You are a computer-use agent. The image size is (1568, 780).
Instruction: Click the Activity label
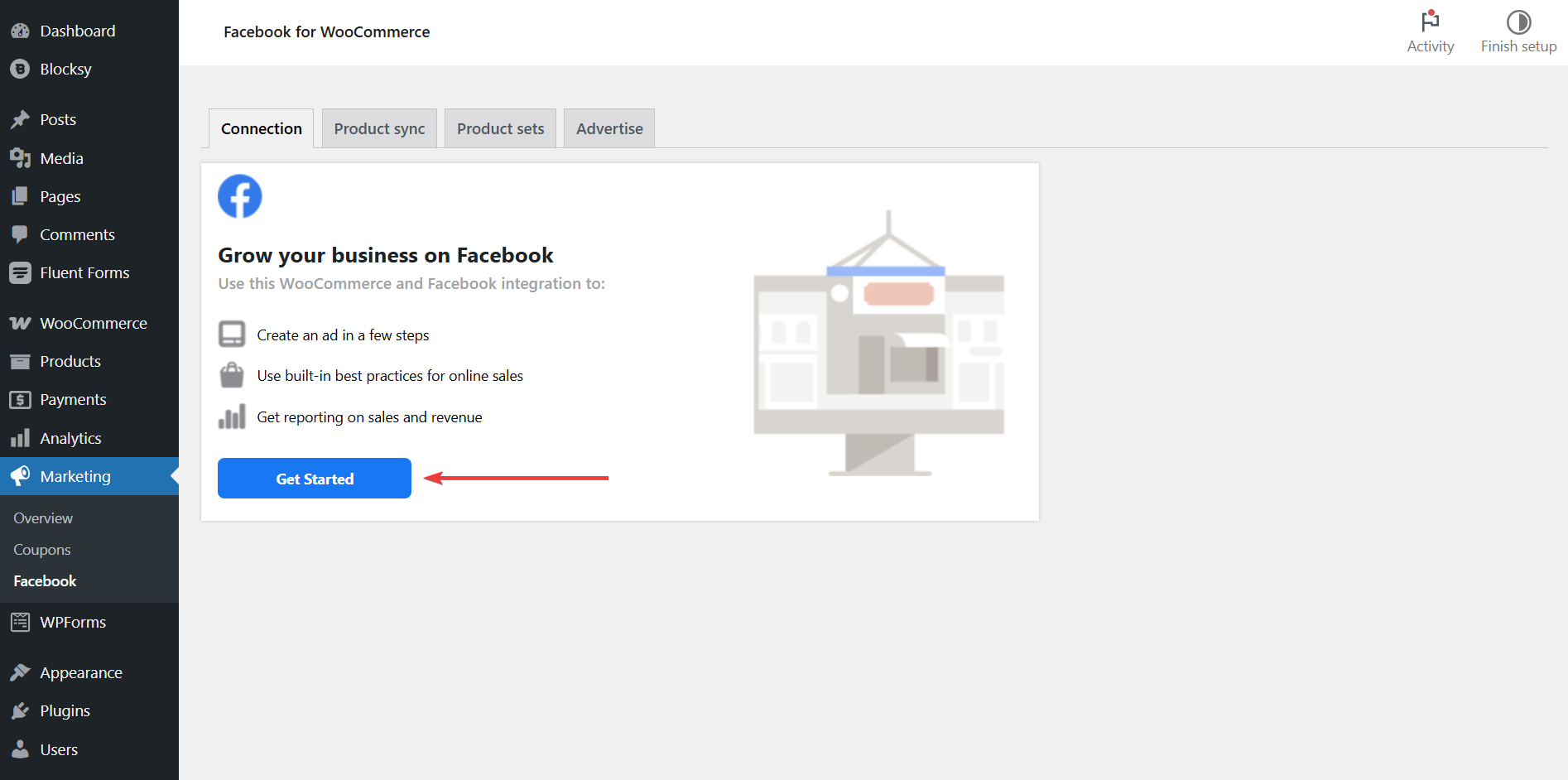1431,46
